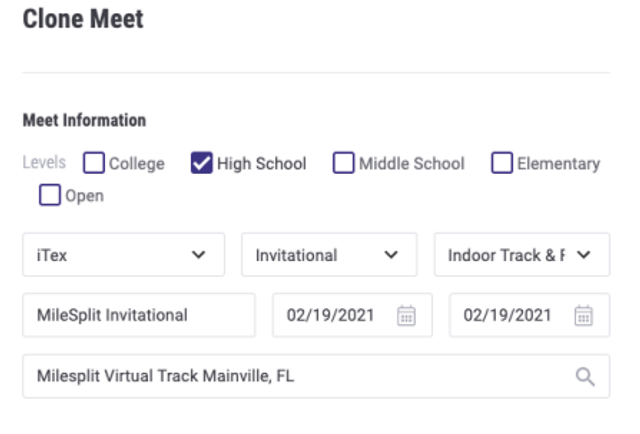Viewport: 640px width, 434px height.
Task: Click the venue search magnifier icon
Action: coord(585,376)
